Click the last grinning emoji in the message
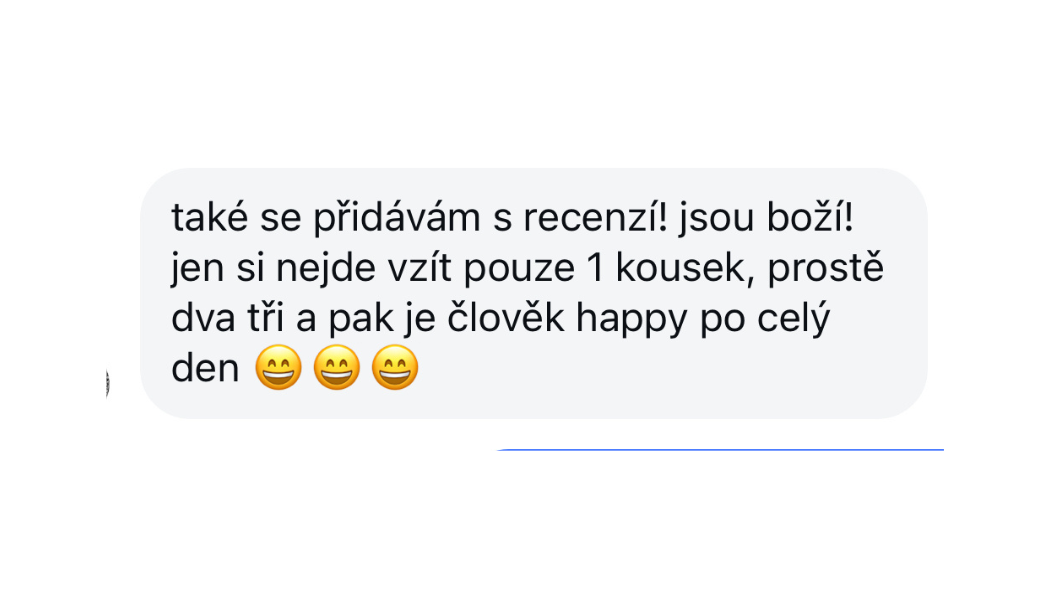This screenshot has width=1050, height=600. click(395, 368)
